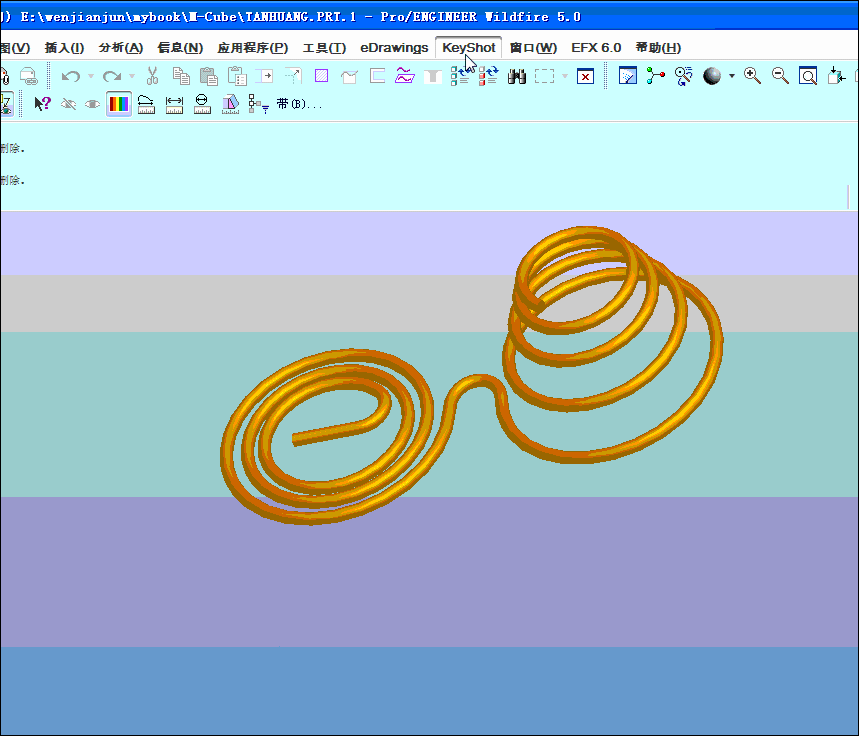The width and height of the screenshot is (859, 736).
Task: Click the Zoom In magnifier icon
Action: point(752,76)
